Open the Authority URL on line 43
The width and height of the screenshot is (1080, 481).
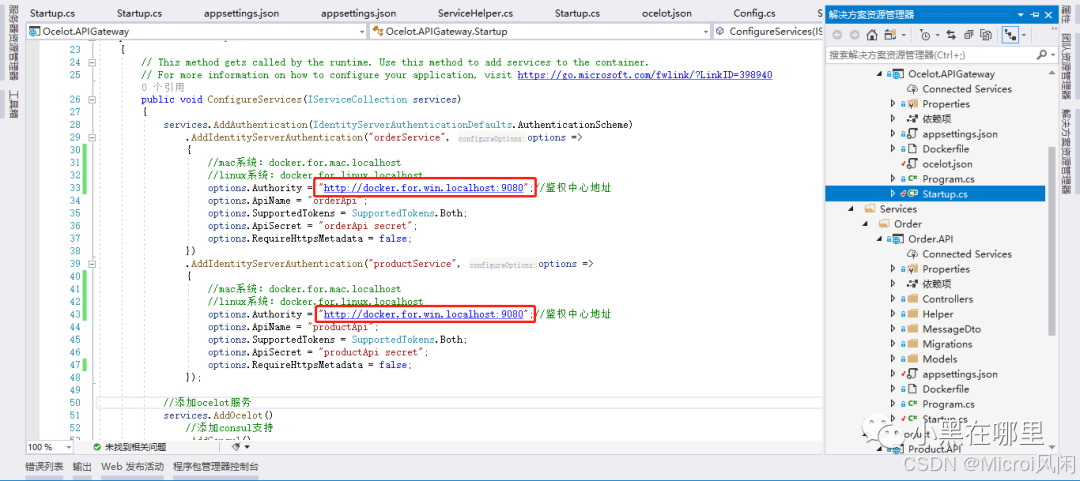pos(424,314)
